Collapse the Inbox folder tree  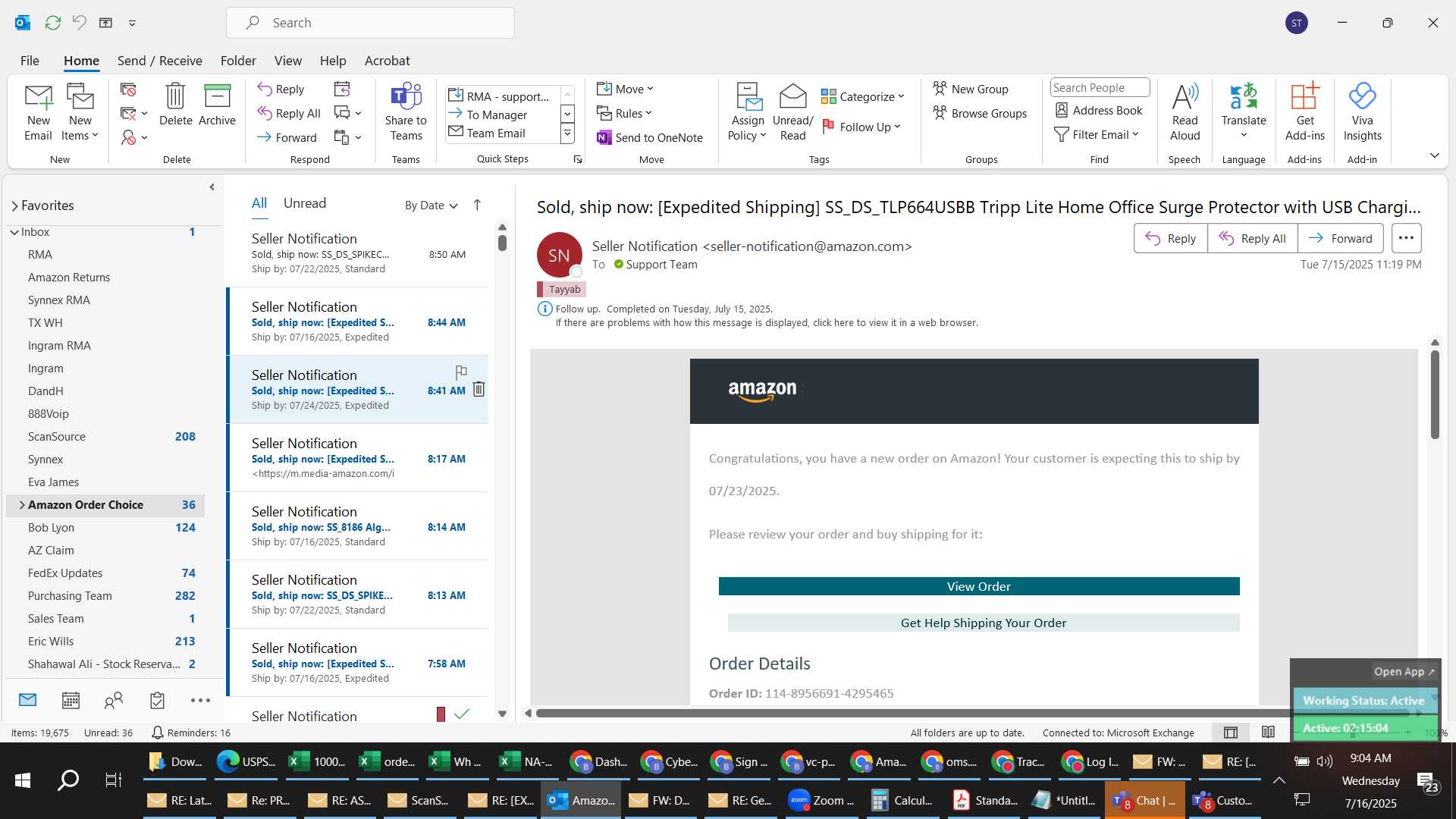pyautogui.click(x=14, y=232)
